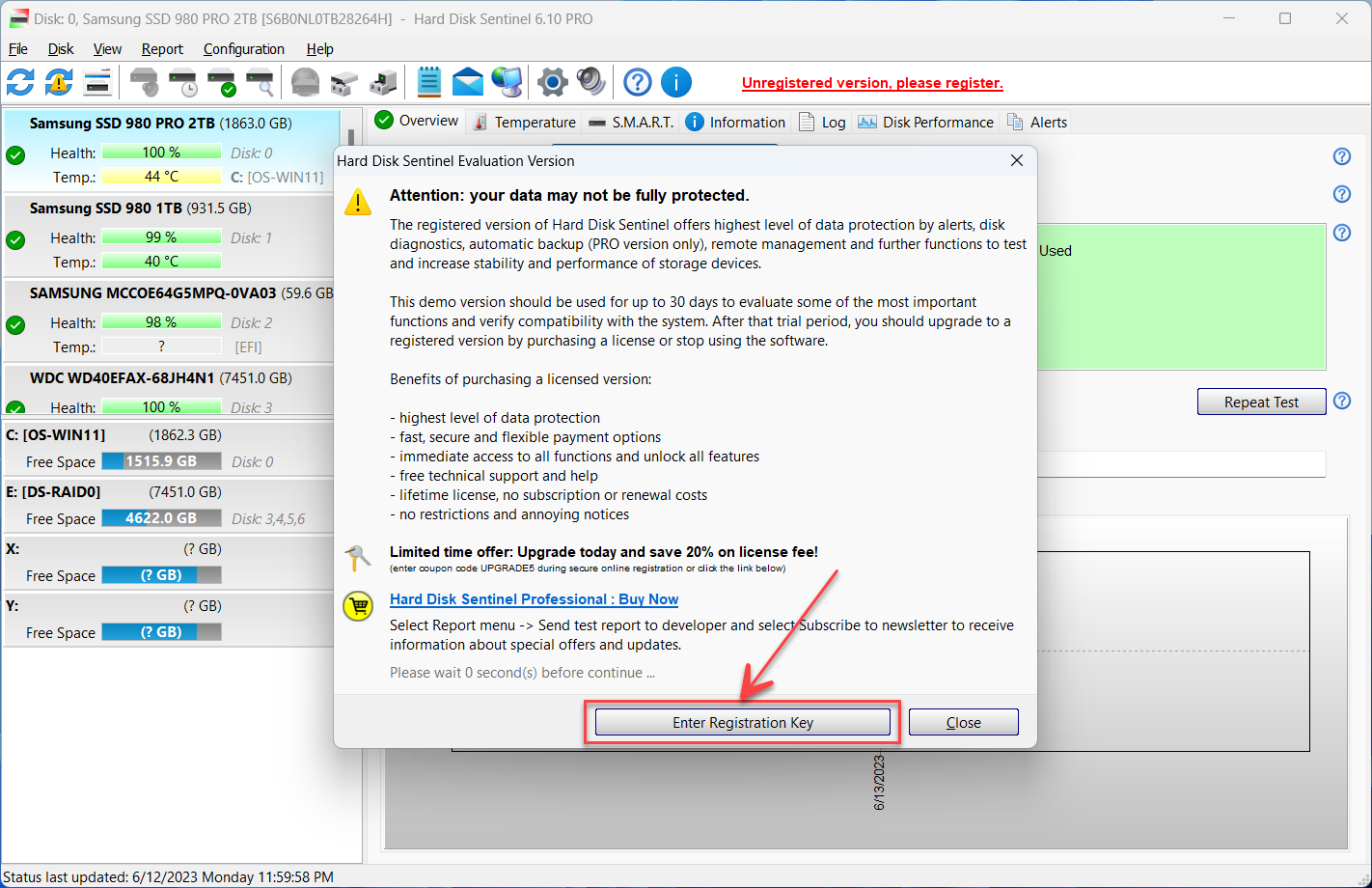Click the shopping cart icon in dialog

tap(358, 606)
